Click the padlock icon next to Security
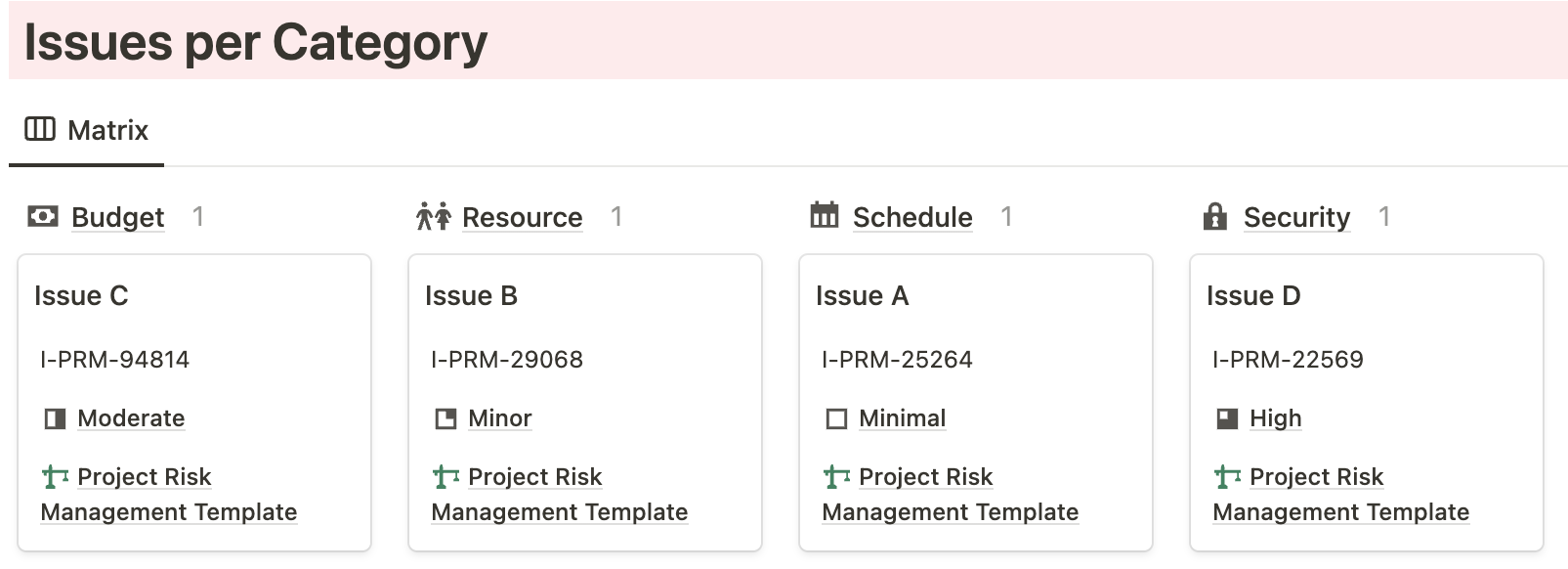Viewport: 1568px width, 569px height. click(x=1215, y=216)
